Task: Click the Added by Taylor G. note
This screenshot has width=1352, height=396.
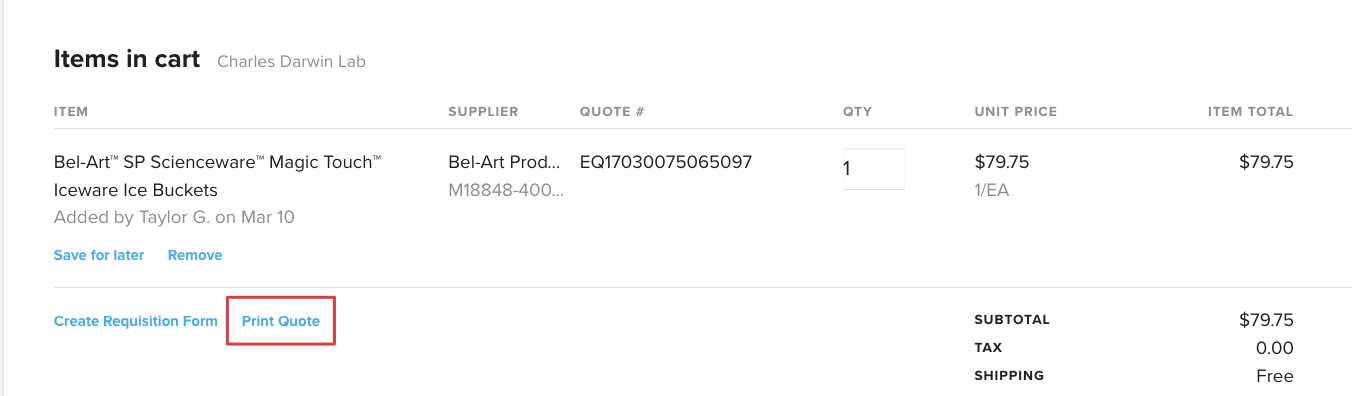Action: [x=174, y=217]
